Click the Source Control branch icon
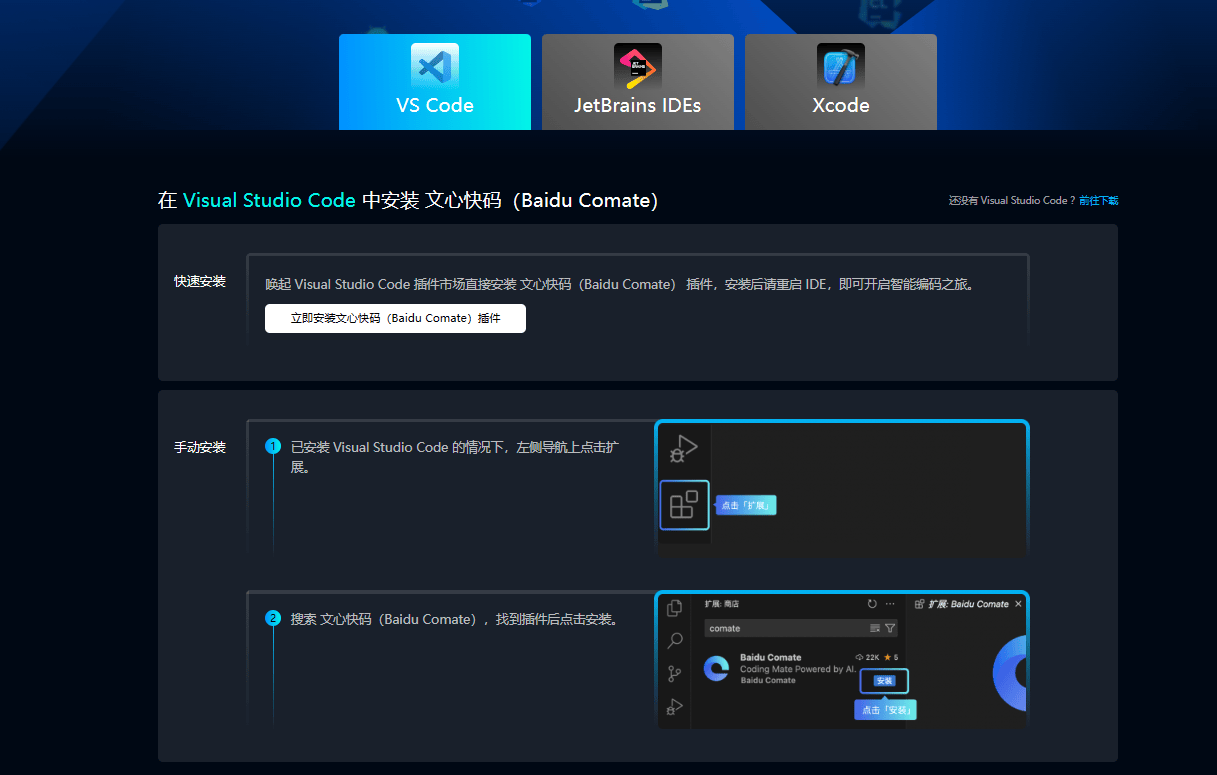This screenshot has height=775, width=1217. [675, 674]
